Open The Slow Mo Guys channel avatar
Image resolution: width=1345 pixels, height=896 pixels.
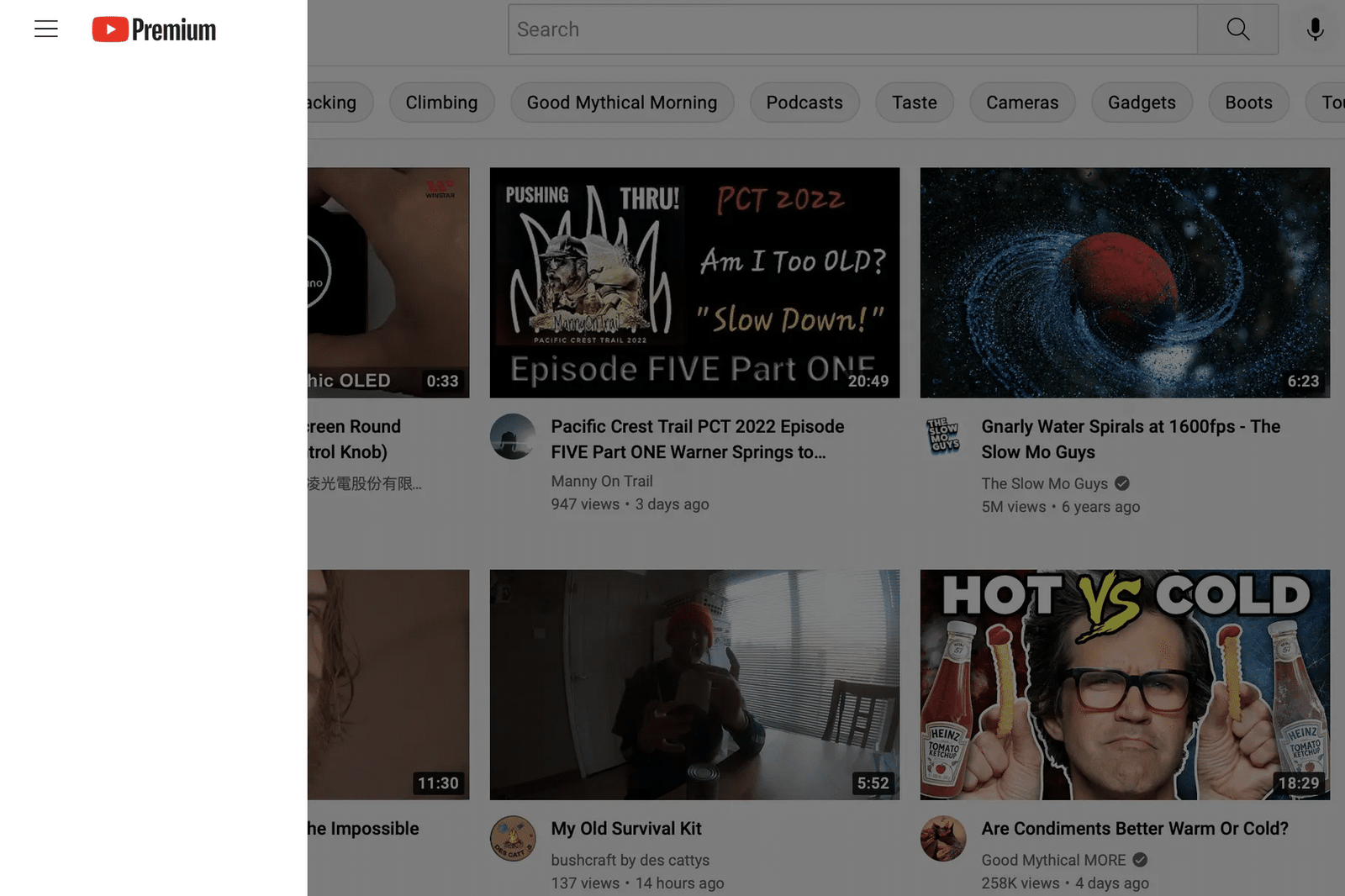[x=943, y=435]
